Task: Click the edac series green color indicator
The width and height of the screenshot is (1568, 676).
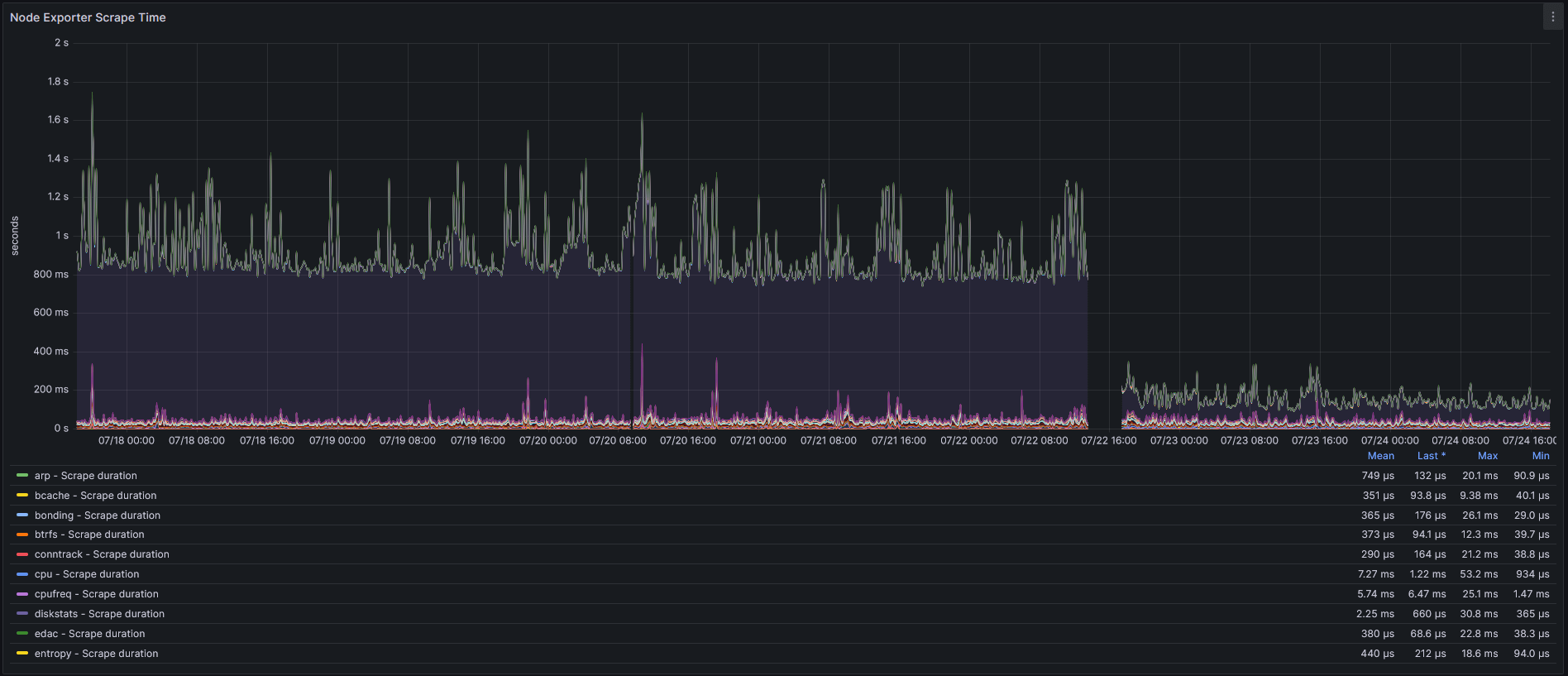Action: [x=22, y=634]
